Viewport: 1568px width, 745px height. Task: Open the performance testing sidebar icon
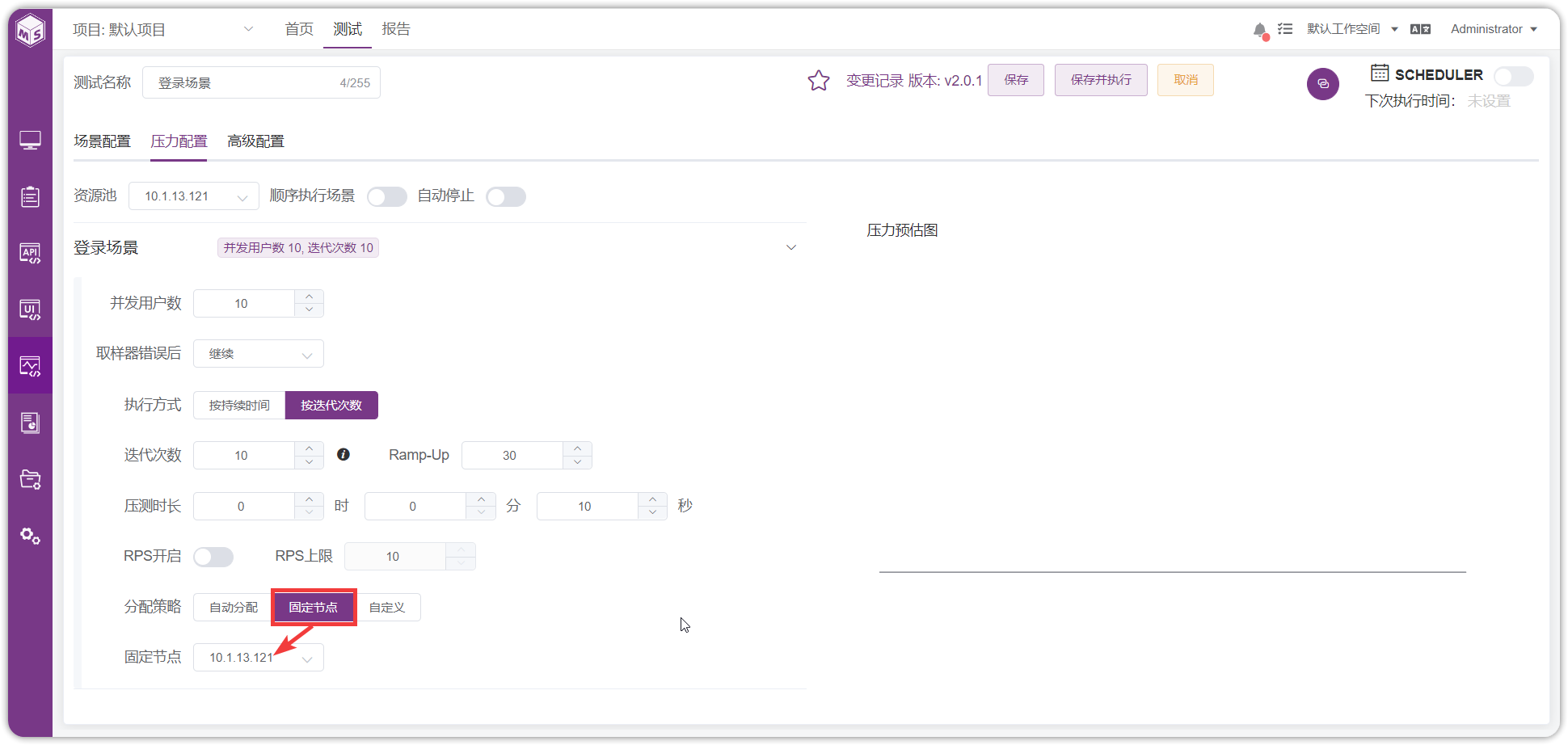[30, 366]
